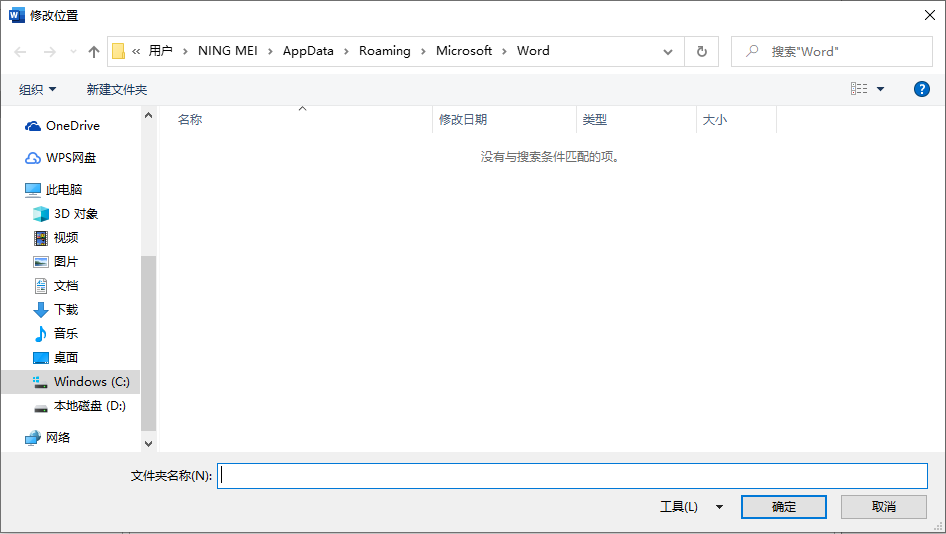
Task: Select Windows (C:) drive
Action: point(91,382)
